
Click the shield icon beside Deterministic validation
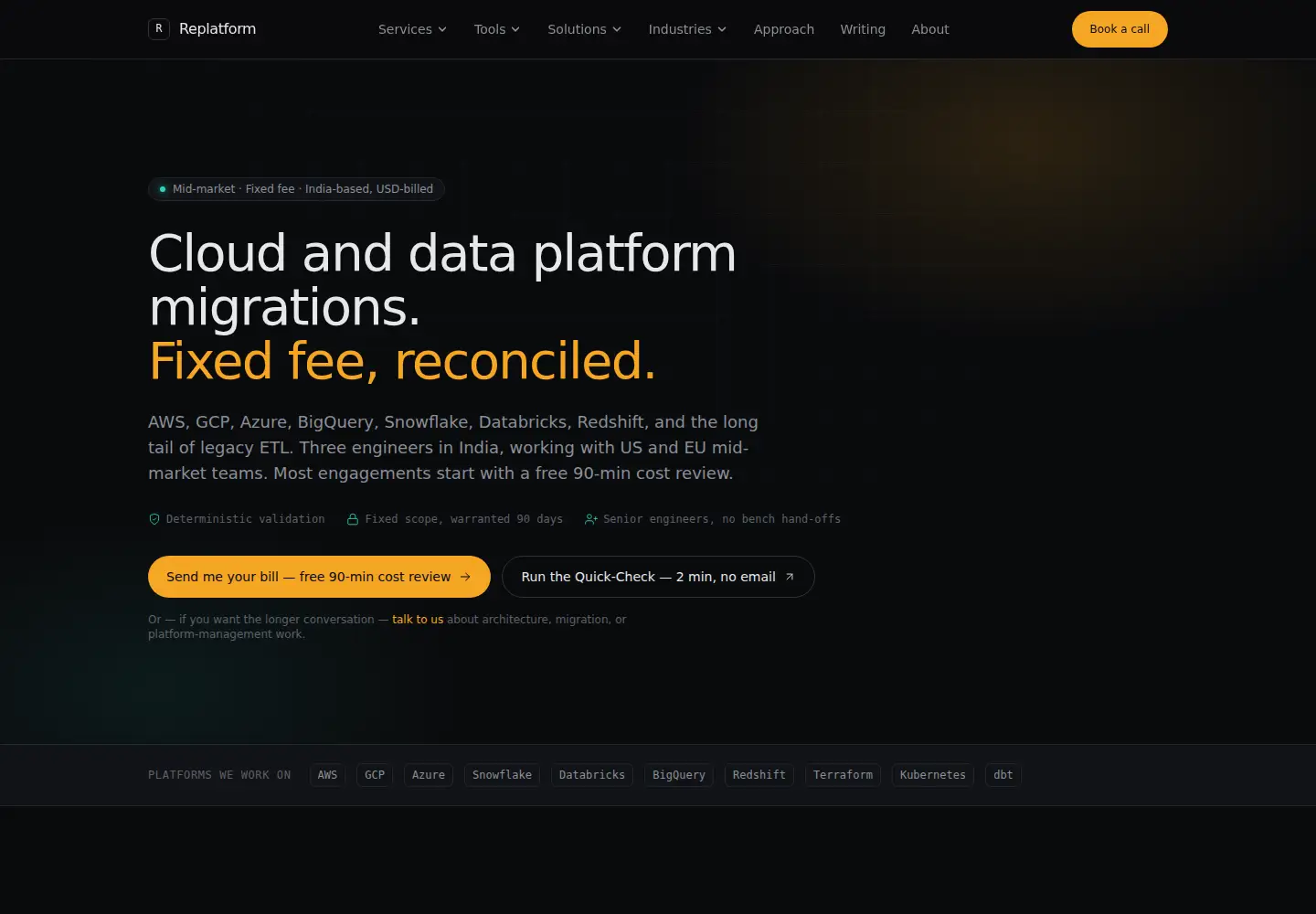[154, 519]
